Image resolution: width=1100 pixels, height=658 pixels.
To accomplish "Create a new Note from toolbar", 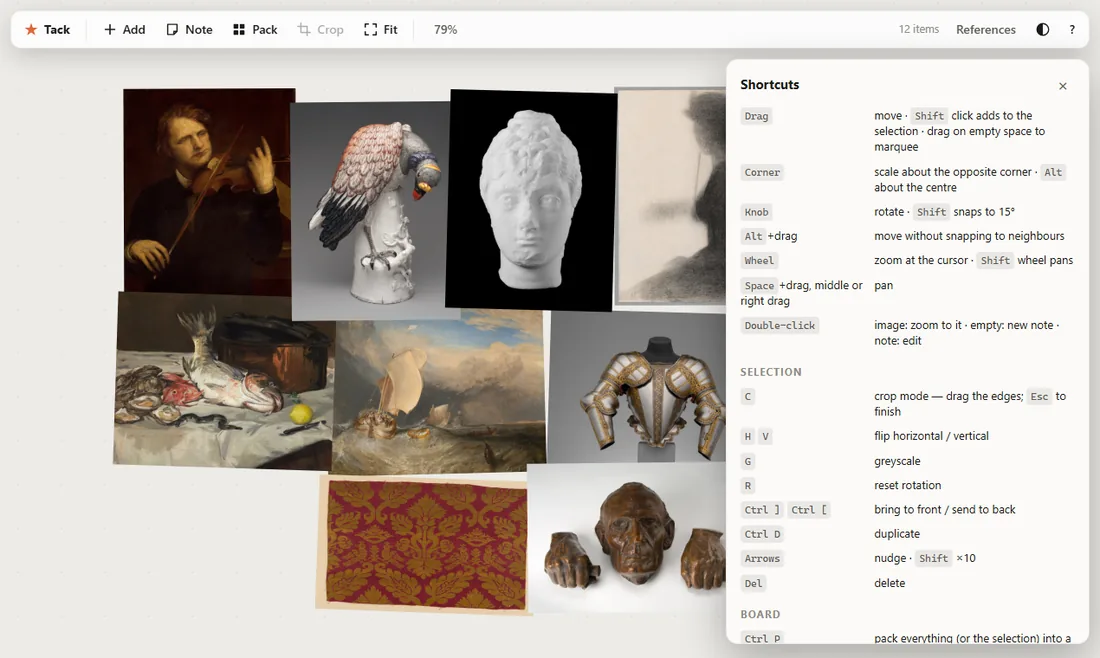I will [189, 29].
